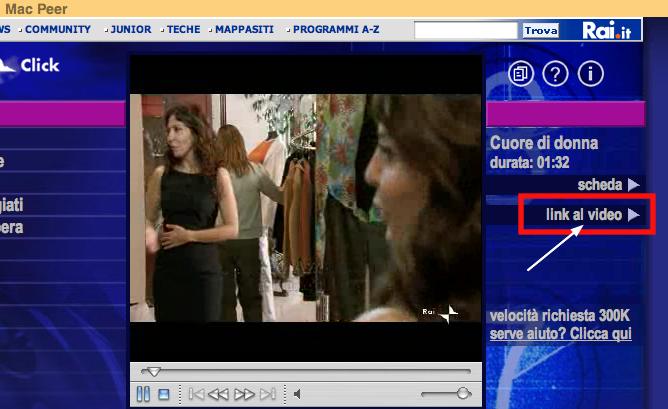Fast forward the video
Image resolution: width=668 pixels, height=409 pixels.
(244, 394)
